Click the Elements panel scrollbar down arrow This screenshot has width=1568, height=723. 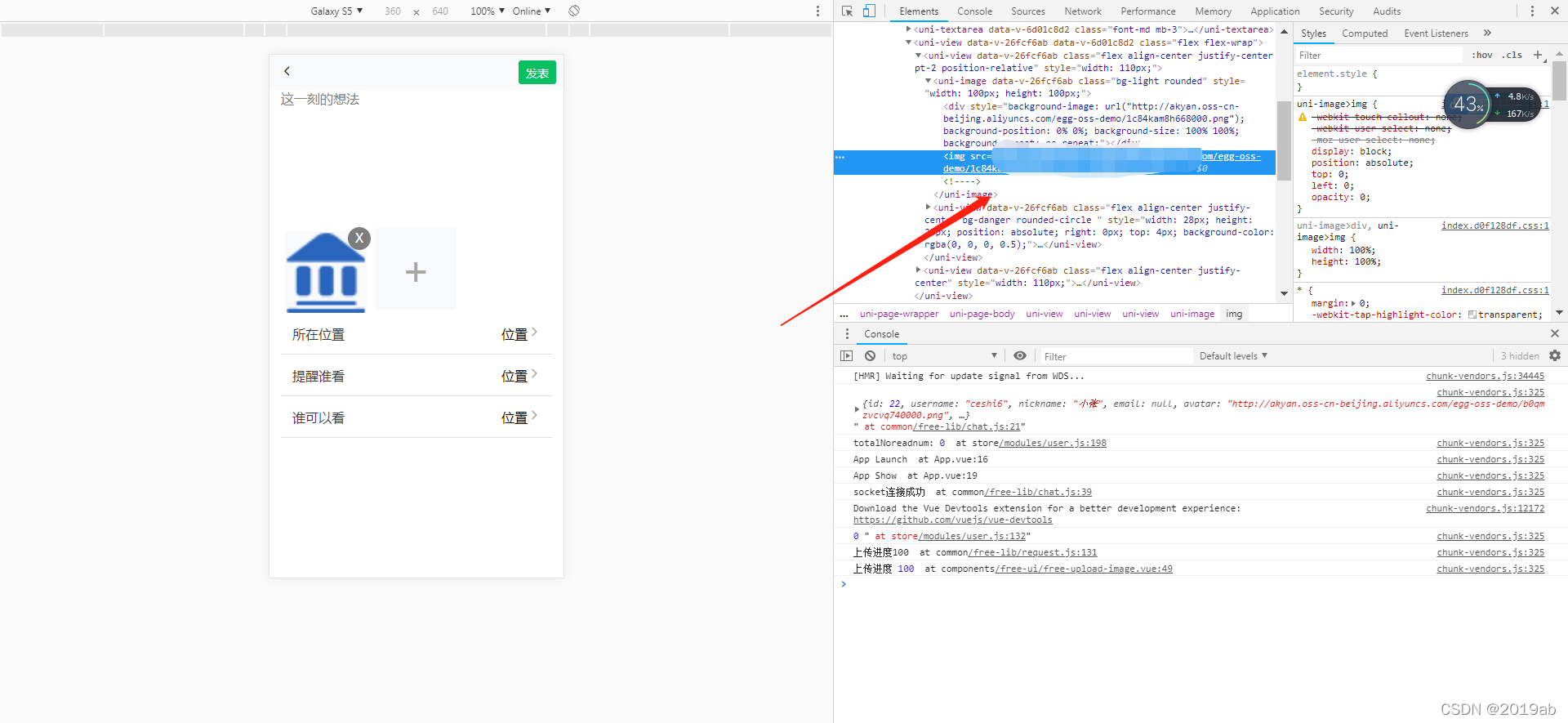pos(1284,293)
